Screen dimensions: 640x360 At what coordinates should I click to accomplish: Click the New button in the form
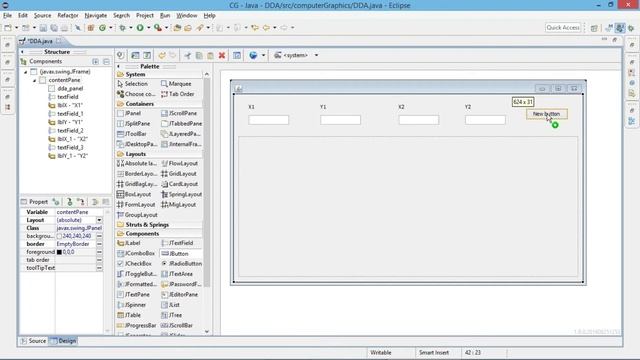[x=547, y=114]
